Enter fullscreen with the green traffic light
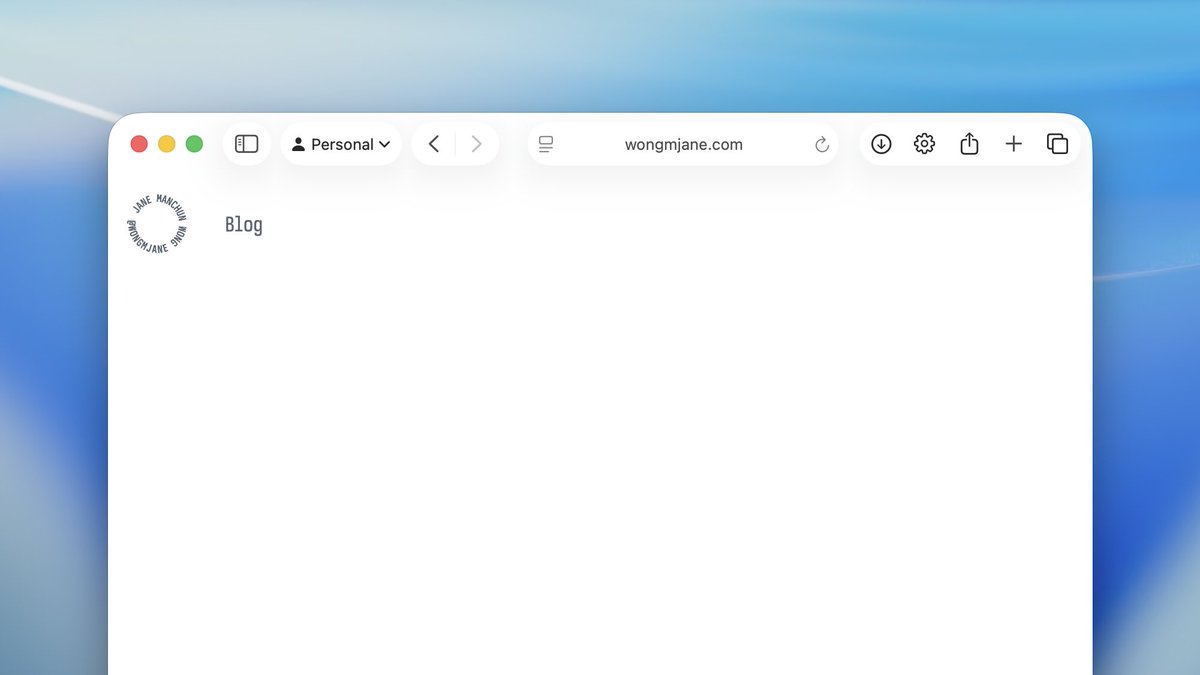The image size is (1200, 675). point(194,143)
